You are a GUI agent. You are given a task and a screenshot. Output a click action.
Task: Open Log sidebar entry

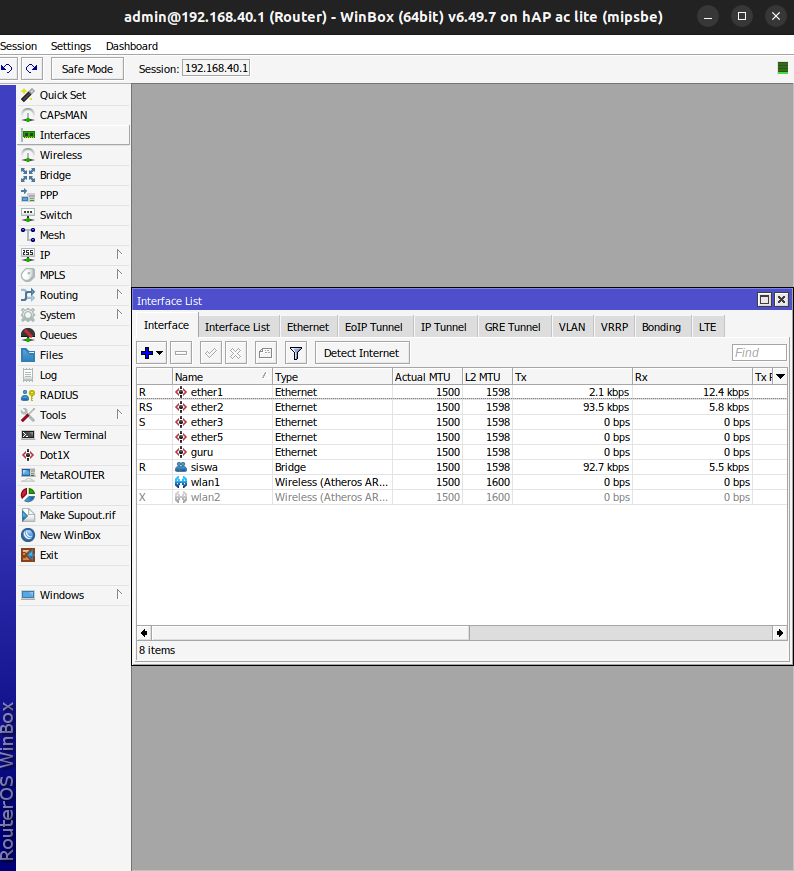click(73, 375)
